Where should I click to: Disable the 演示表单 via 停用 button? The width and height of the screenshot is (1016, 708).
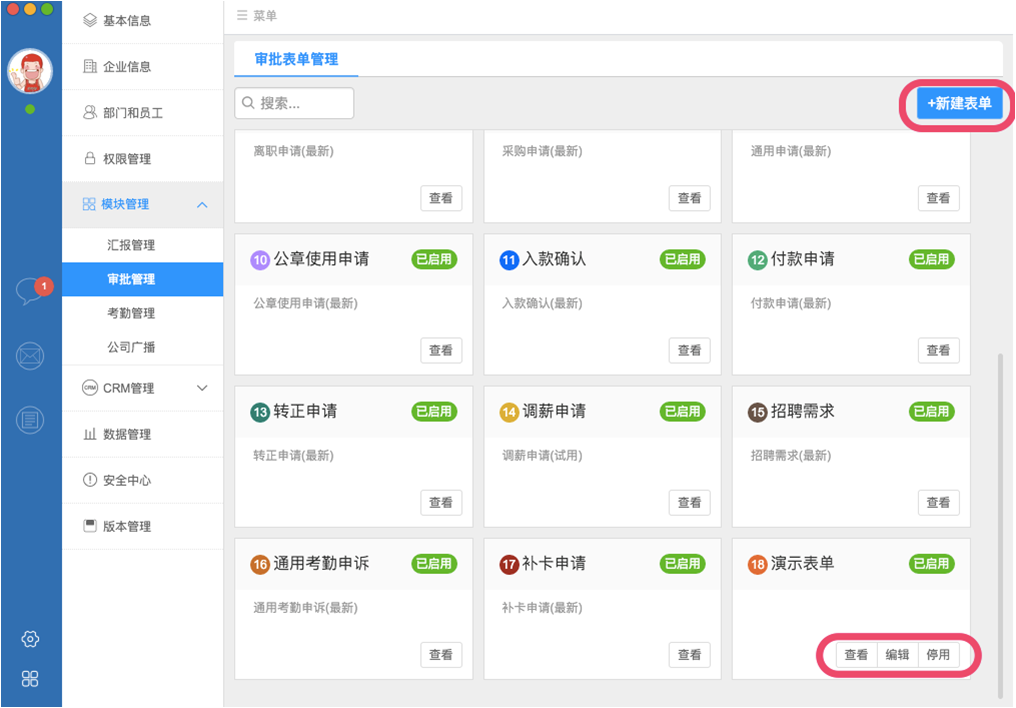936,655
